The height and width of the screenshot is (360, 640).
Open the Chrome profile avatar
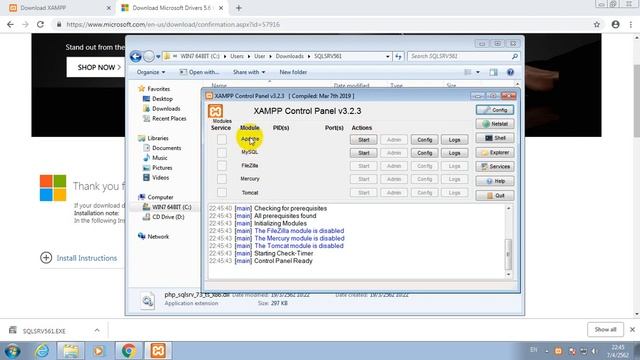616,24
